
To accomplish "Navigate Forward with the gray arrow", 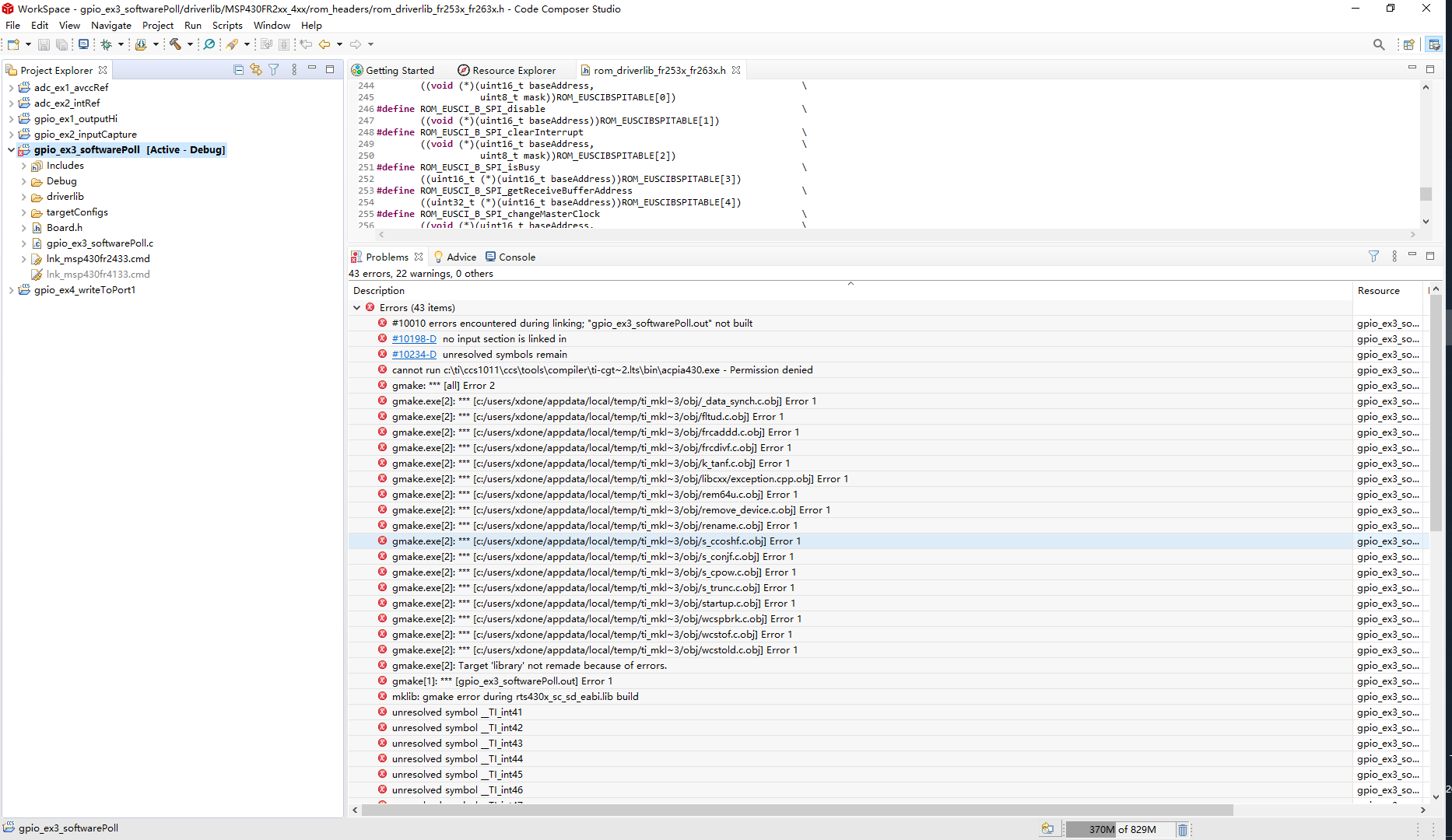I will 356,44.
